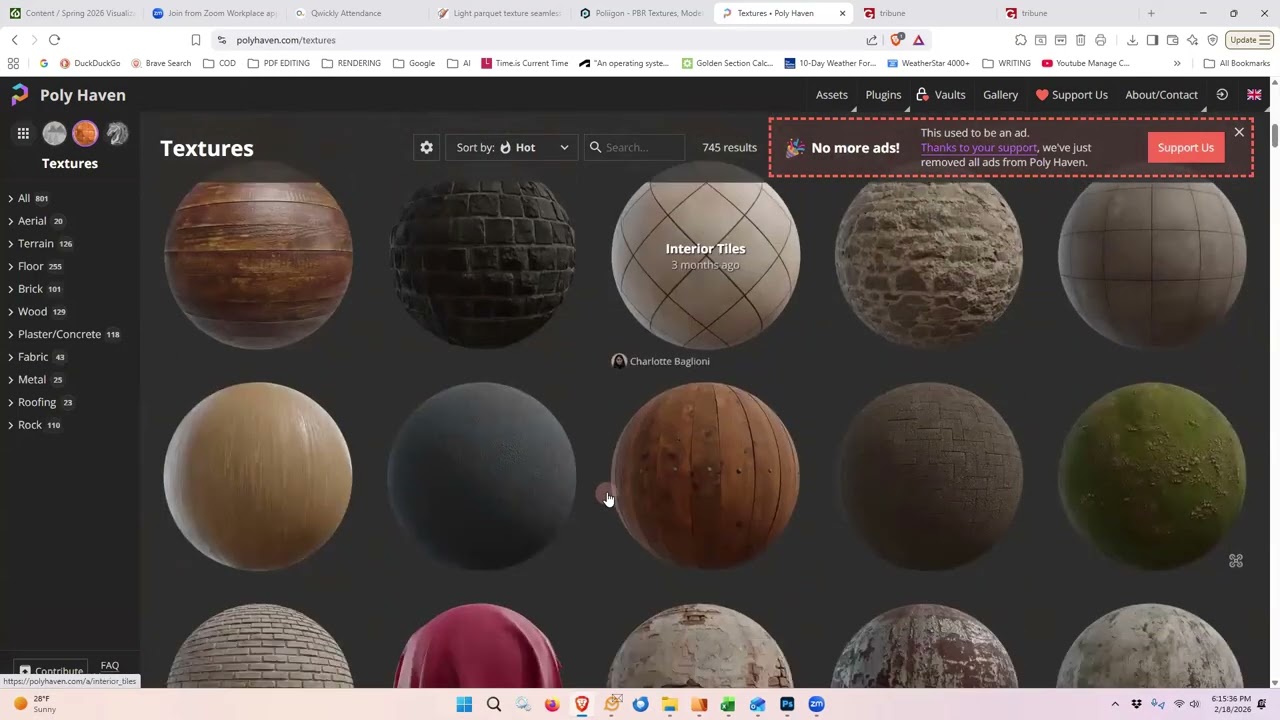Click the login icon in the site header
1280x720 pixels.
[1222, 95]
